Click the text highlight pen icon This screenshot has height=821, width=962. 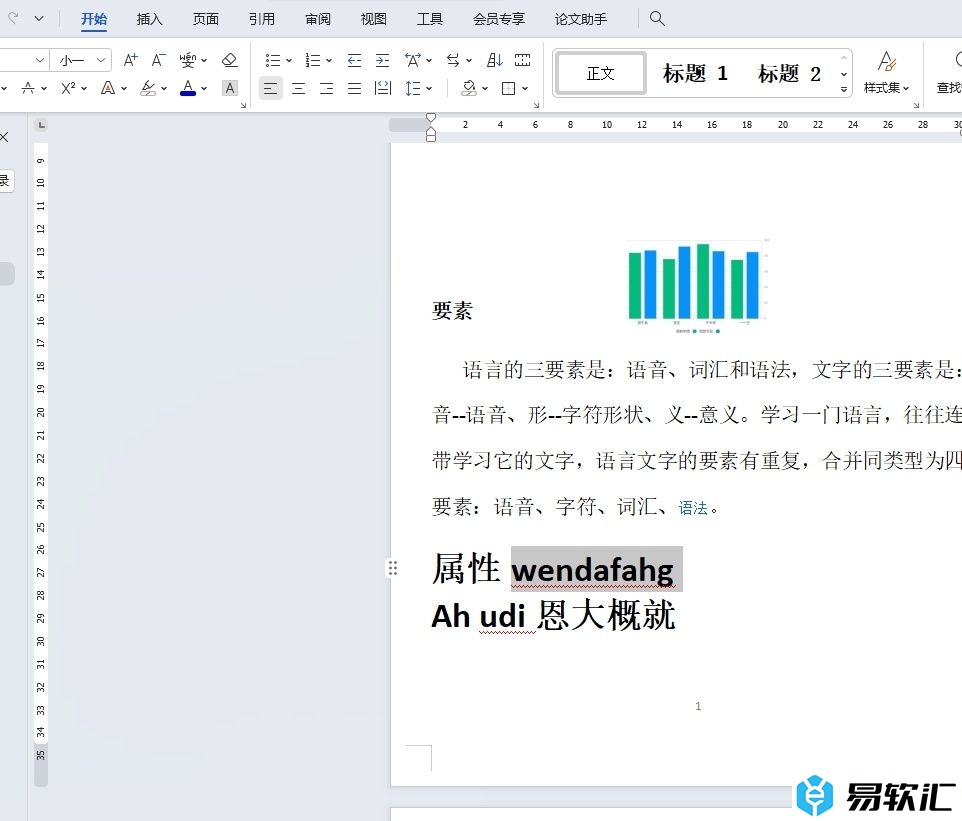[148, 89]
